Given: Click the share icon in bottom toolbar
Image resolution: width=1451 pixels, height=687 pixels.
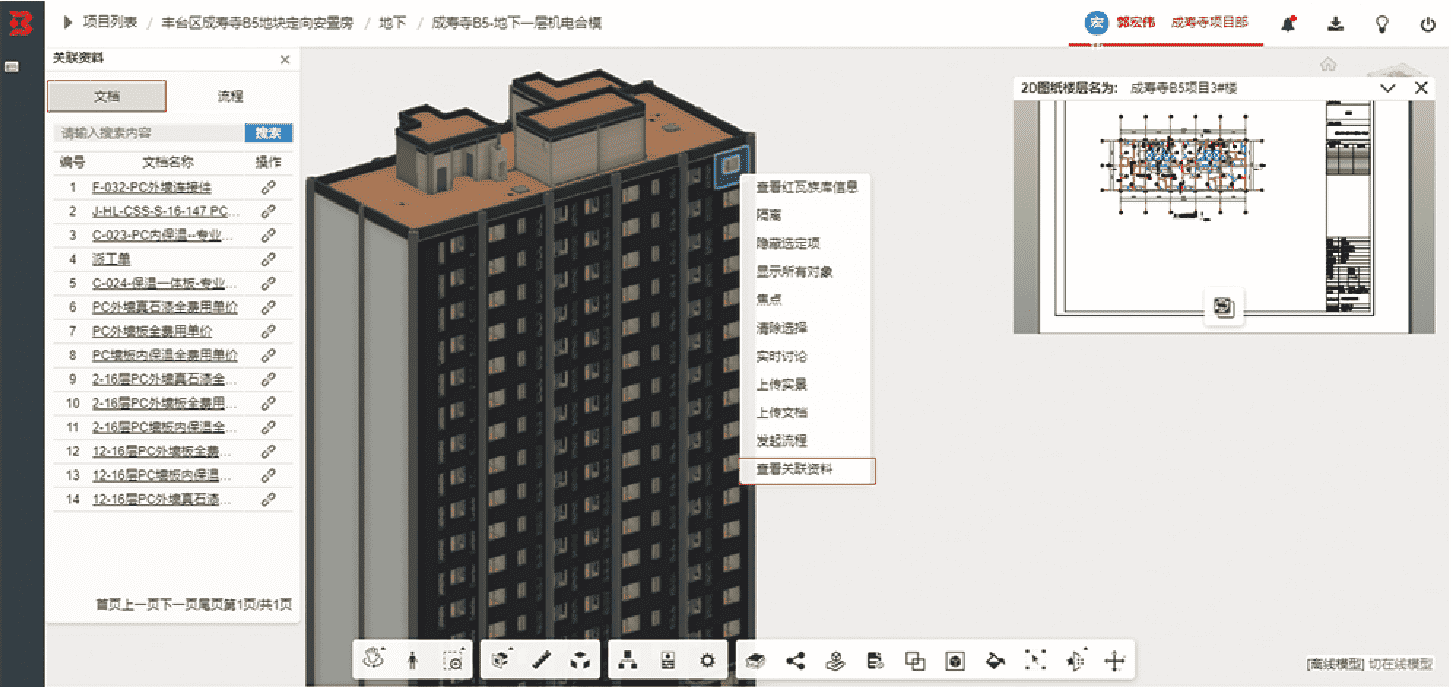Looking at the screenshot, I should point(796,660).
